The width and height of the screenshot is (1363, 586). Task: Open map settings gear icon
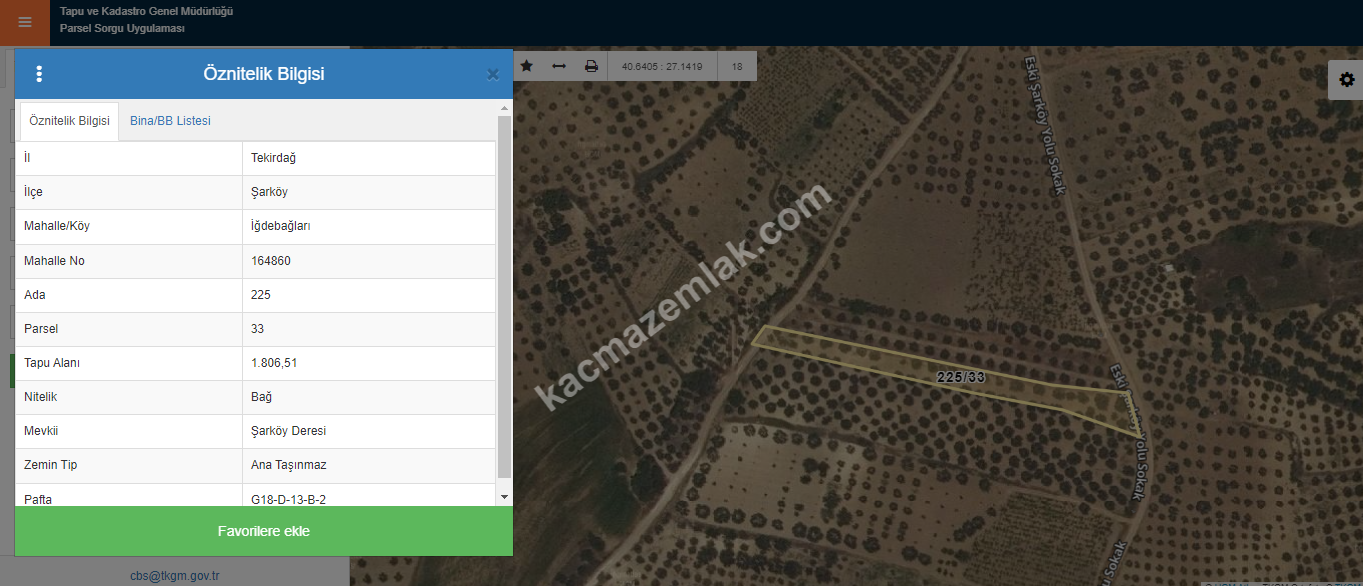click(x=1346, y=79)
